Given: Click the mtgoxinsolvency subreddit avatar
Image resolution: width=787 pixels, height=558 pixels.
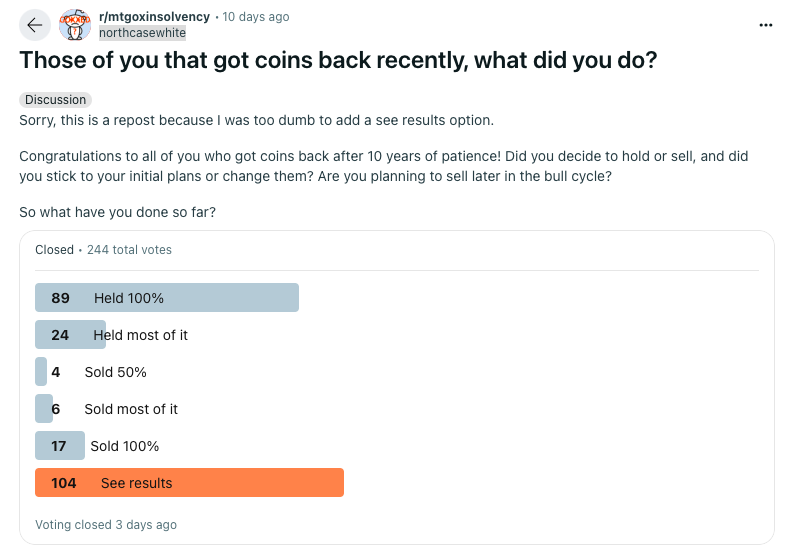Looking at the screenshot, I should [75, 25].
